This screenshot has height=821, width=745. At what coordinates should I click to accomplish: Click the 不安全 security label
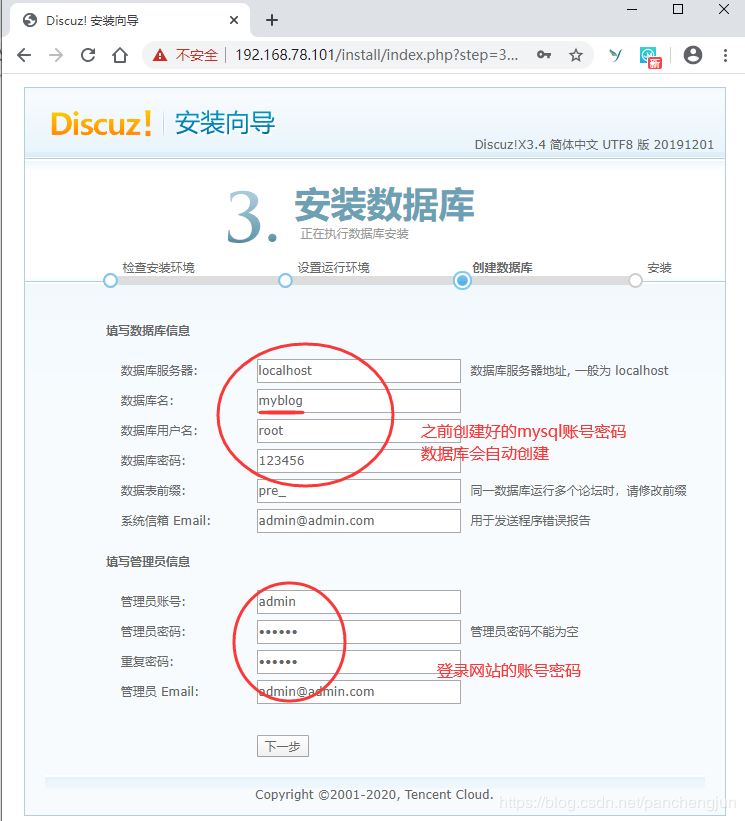(x=196, y=55)
